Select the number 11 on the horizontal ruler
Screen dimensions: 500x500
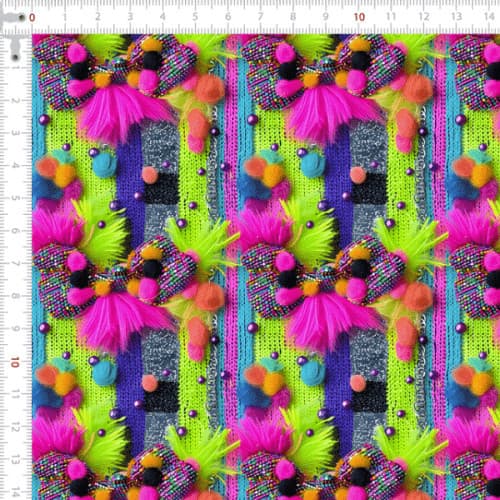(391, 16)
